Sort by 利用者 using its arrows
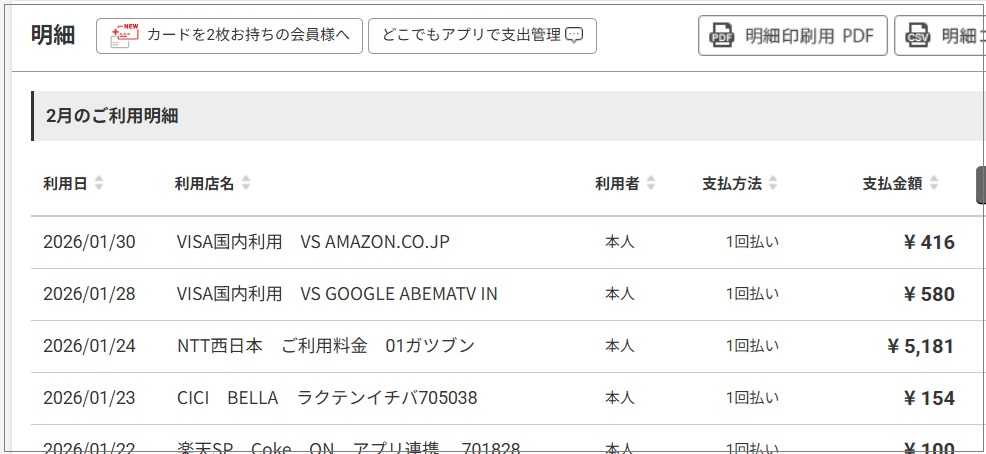The width and height of the screenshot is (986, 454). click(651, 184)
